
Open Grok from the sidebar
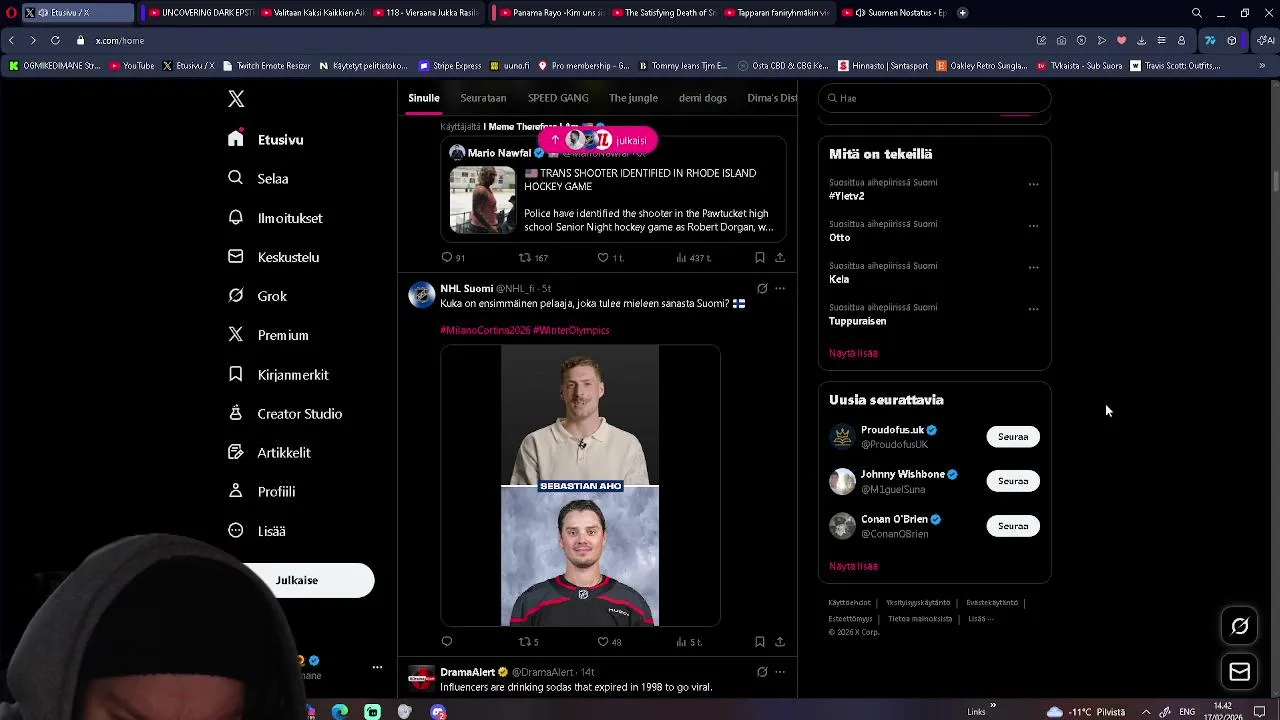coord(257,296)
